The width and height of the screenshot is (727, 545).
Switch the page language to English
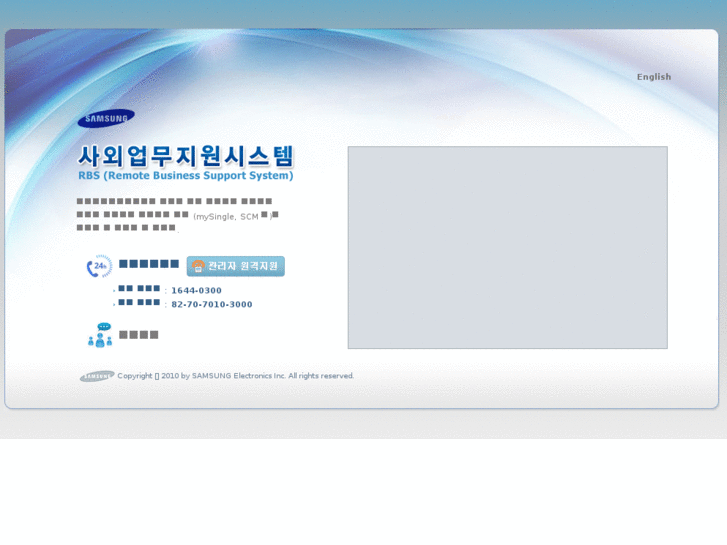pos(654,77)
